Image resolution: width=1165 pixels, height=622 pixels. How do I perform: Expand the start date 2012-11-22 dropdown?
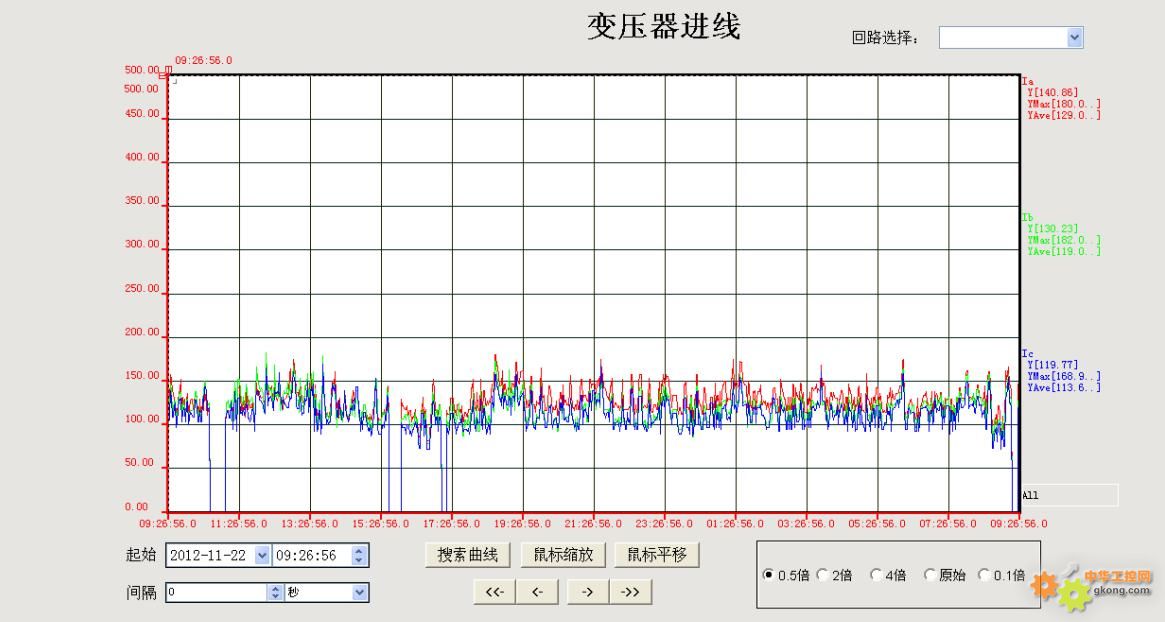[x=262, y=555]
